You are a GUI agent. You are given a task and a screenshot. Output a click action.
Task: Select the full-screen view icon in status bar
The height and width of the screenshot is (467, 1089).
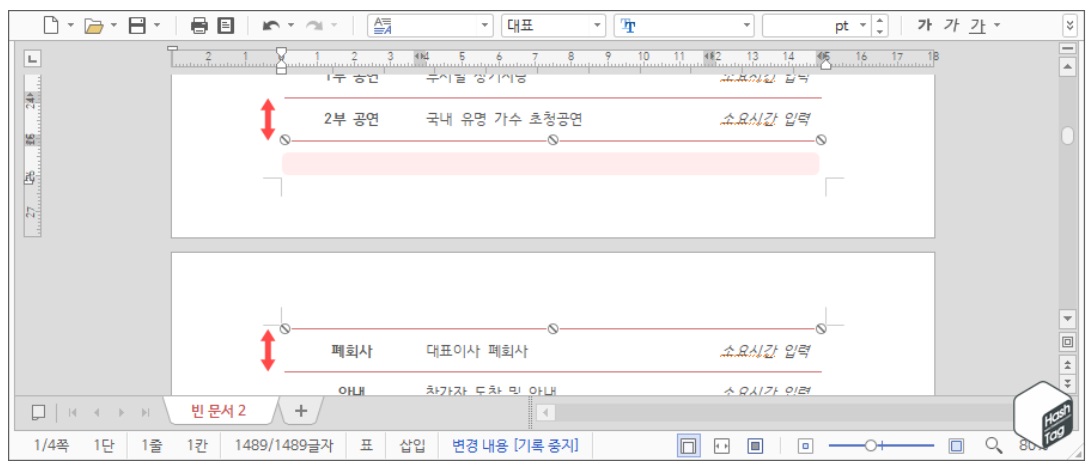[x=755, y=446]
